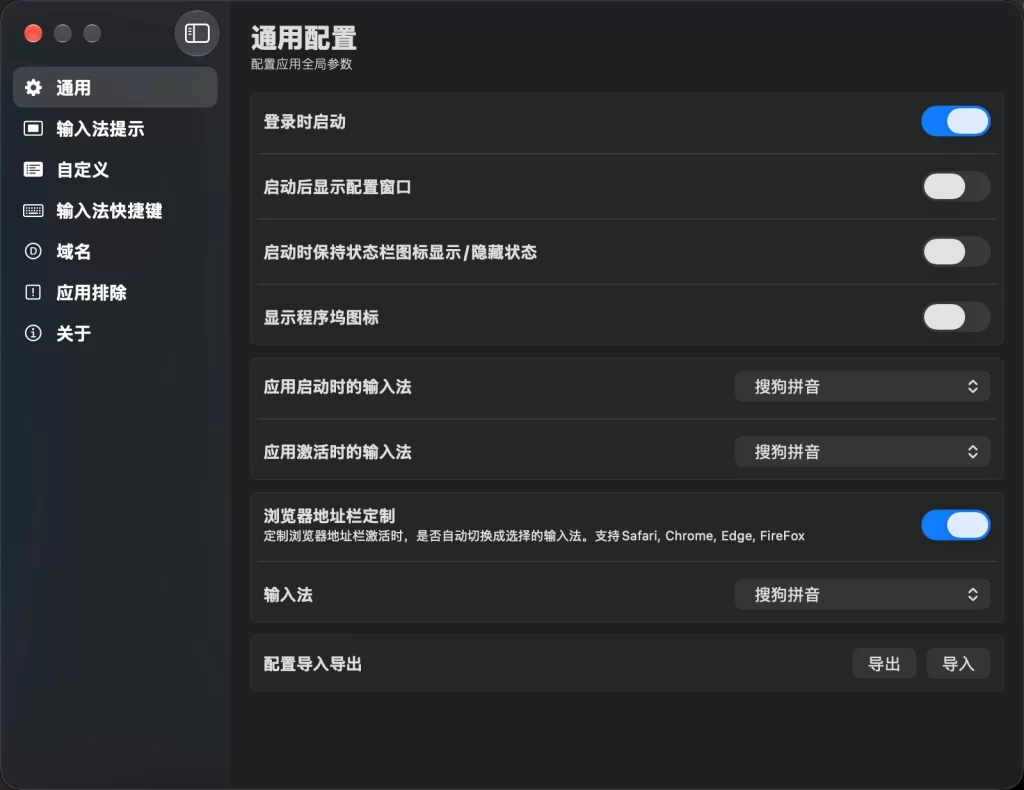The image size is (1024, 790).
Task: Toggle the sidebar visibility icon
Action: [197, 33]
